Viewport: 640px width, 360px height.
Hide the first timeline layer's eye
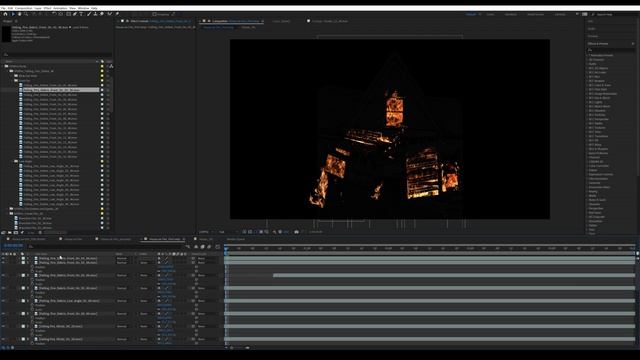(x=3, y=258)
